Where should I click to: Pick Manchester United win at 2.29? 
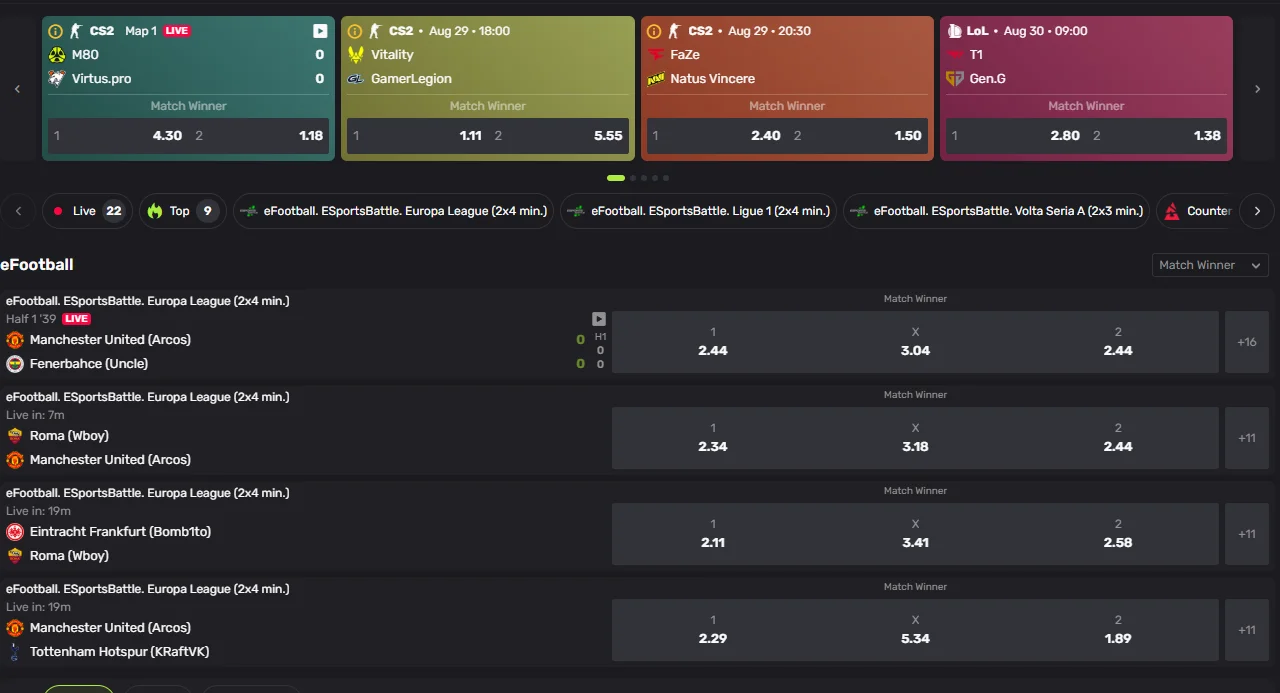[x=713, y=630]
